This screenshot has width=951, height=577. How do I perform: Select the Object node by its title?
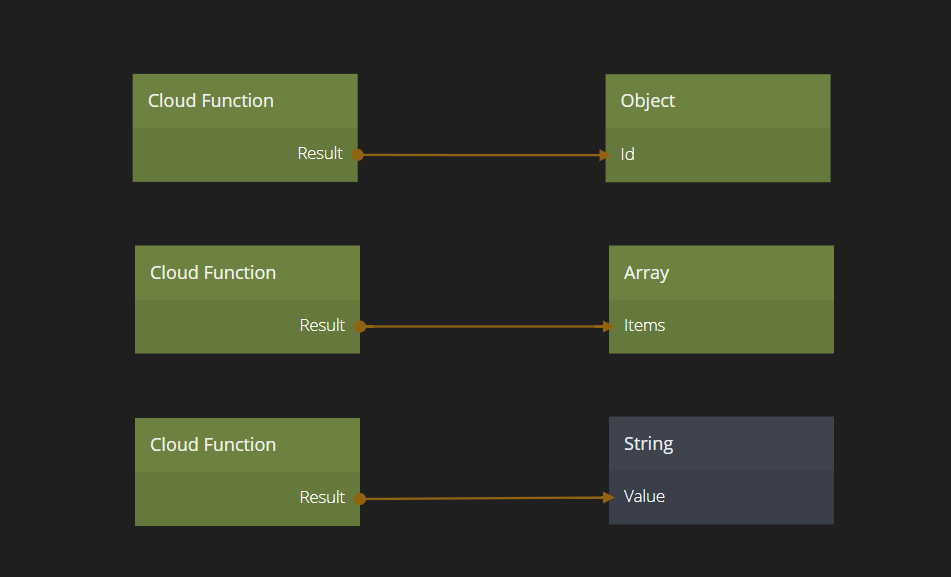648,101
